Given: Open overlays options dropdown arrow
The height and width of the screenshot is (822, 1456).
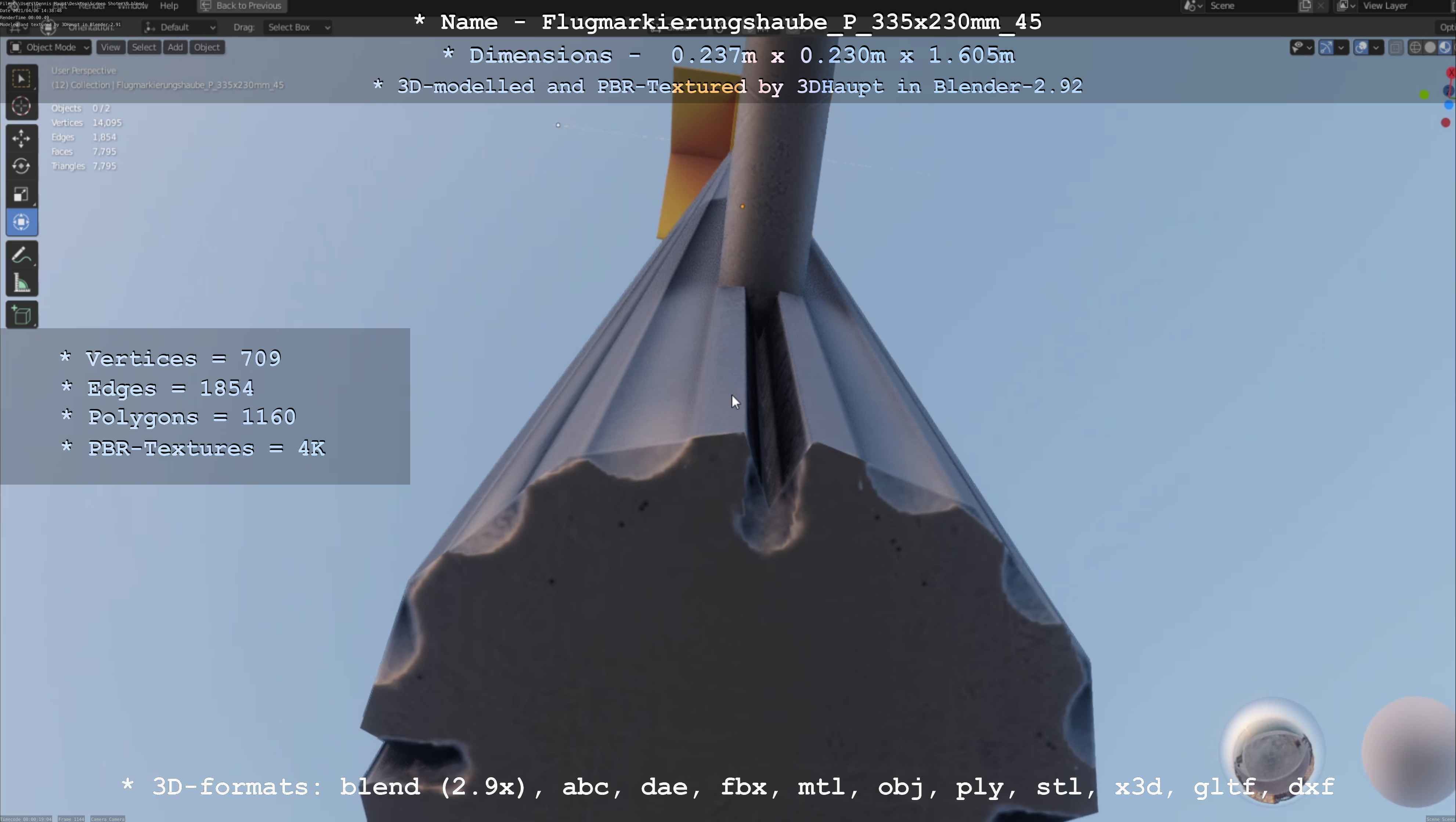Looking at the screenshot, I should (x=1376, y=47).
